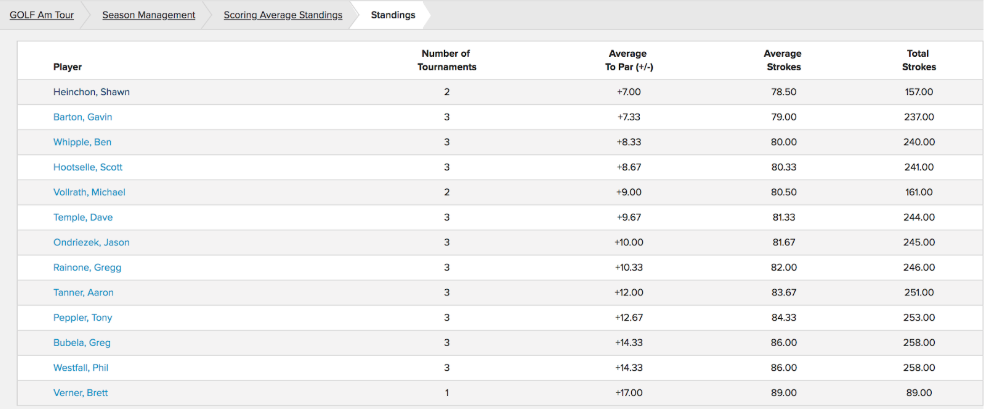Open Temple, Dave player link
The image size is (987, 409).
click(x=82, y=218)
